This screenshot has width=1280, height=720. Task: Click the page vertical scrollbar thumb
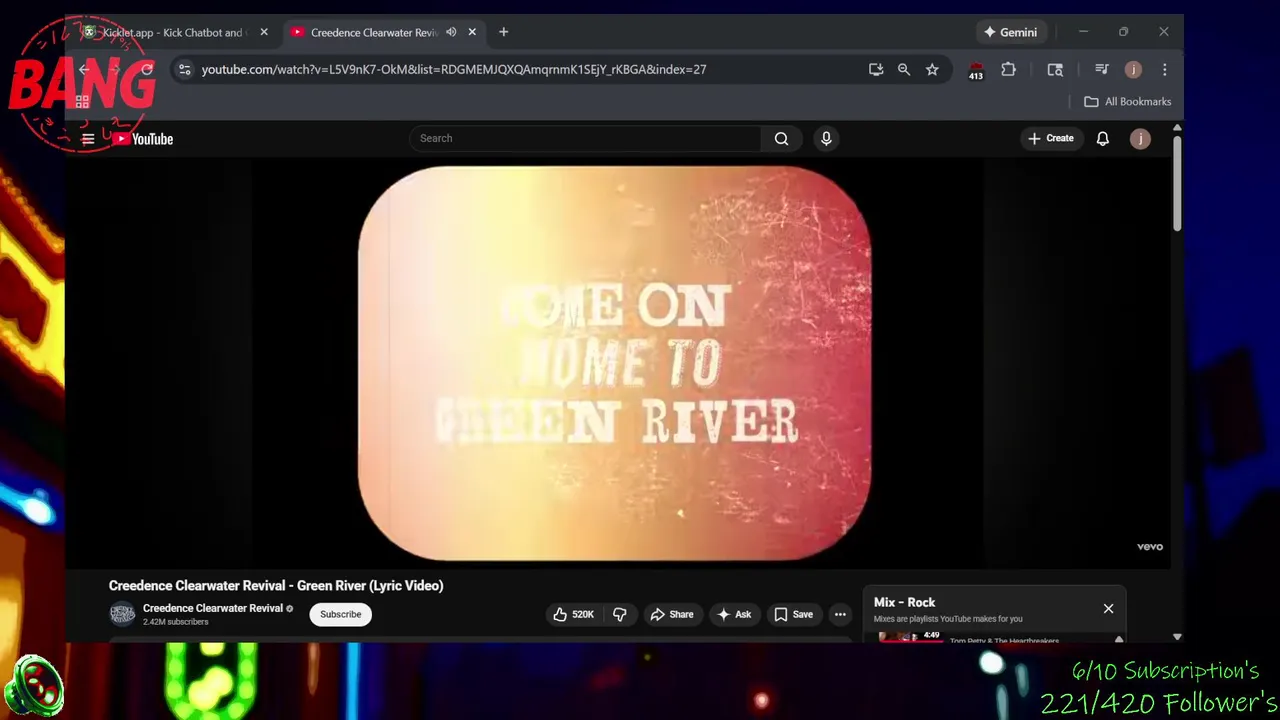click(1177, 183)
